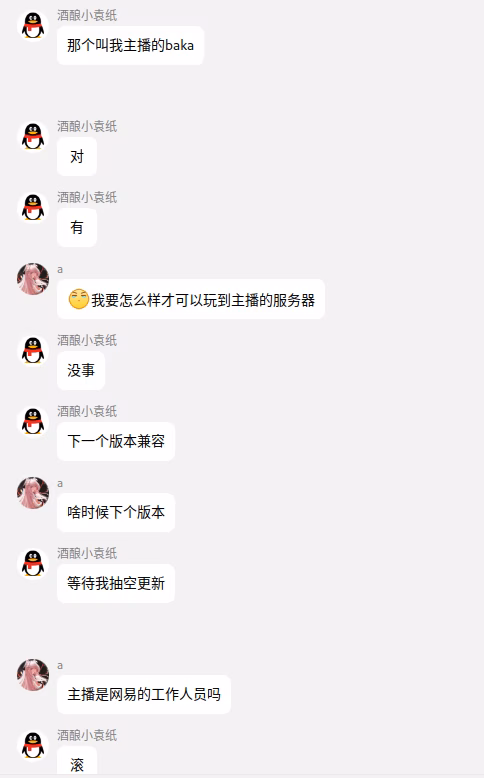Select the '下一个版本兼容' message bubble
The width and height of the screenshot is (484, 778).
tap(116, 441)
